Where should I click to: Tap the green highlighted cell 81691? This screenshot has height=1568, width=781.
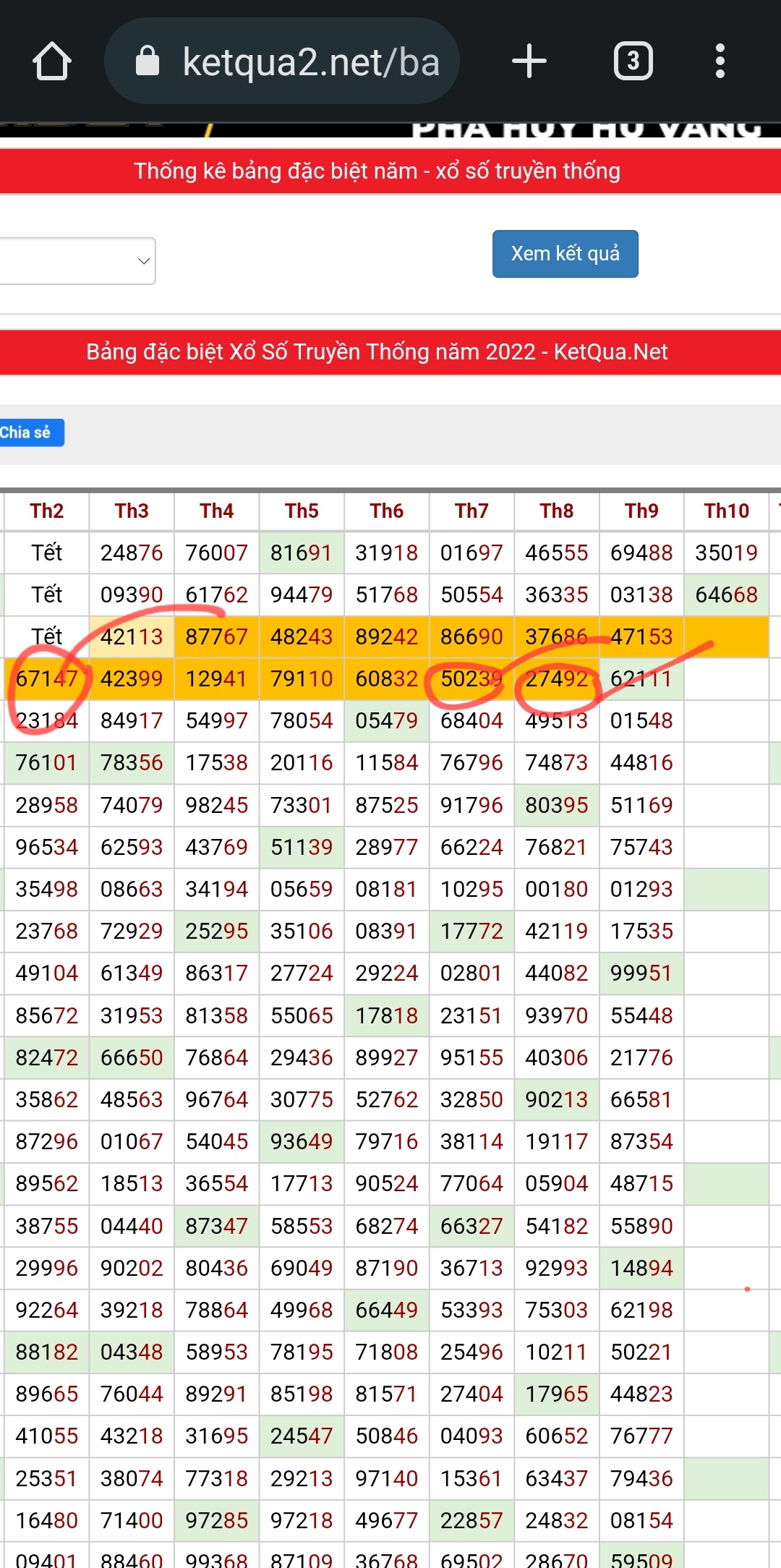point(302,553)
